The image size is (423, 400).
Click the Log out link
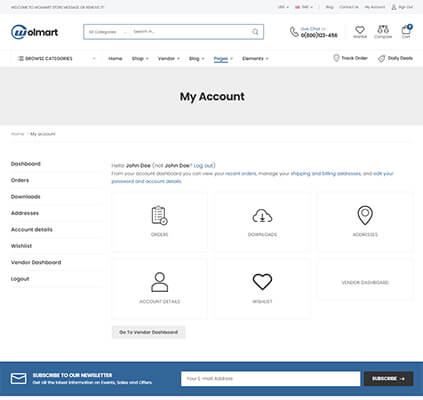[x=204, y=166]
